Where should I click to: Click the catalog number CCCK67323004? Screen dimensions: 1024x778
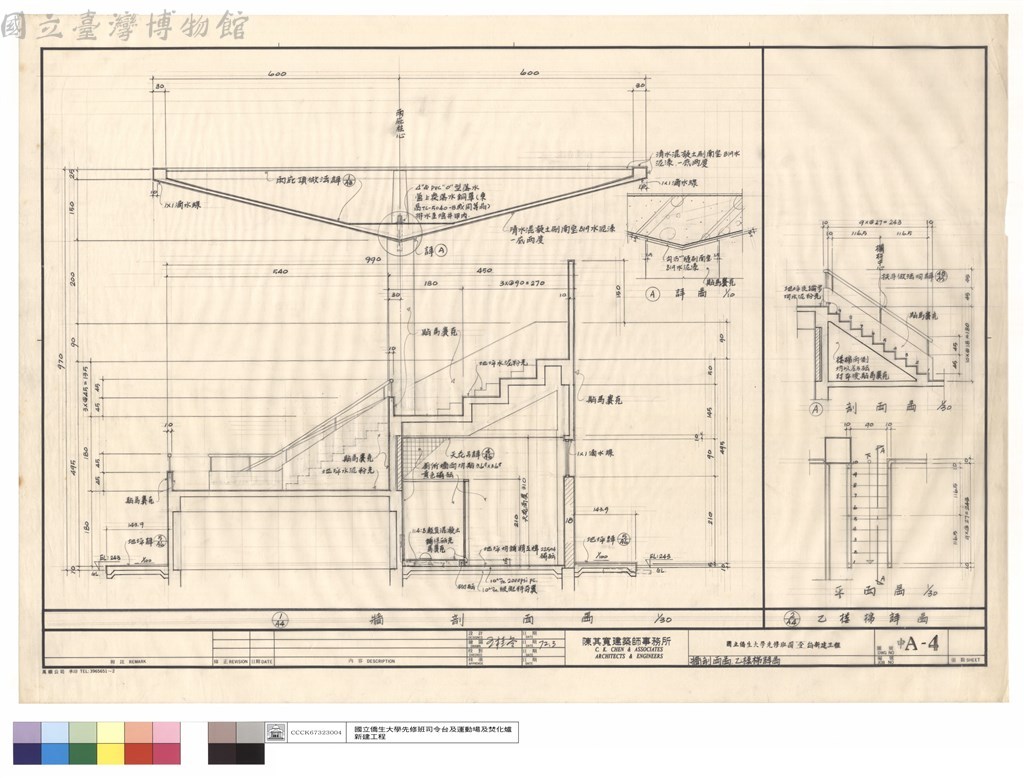click(316, 733)
